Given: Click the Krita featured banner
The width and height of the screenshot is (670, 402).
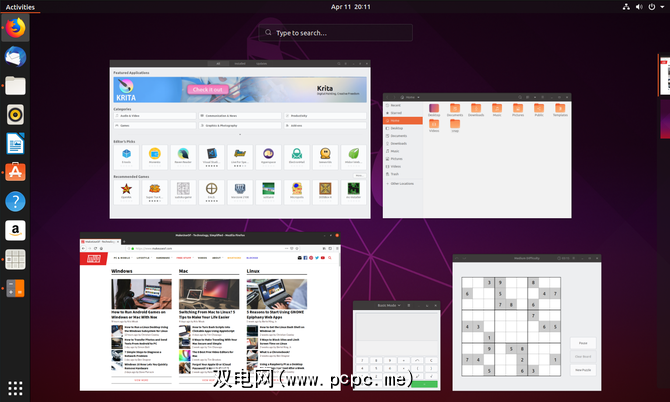Looking at the screenshot, I should (239, 90).
